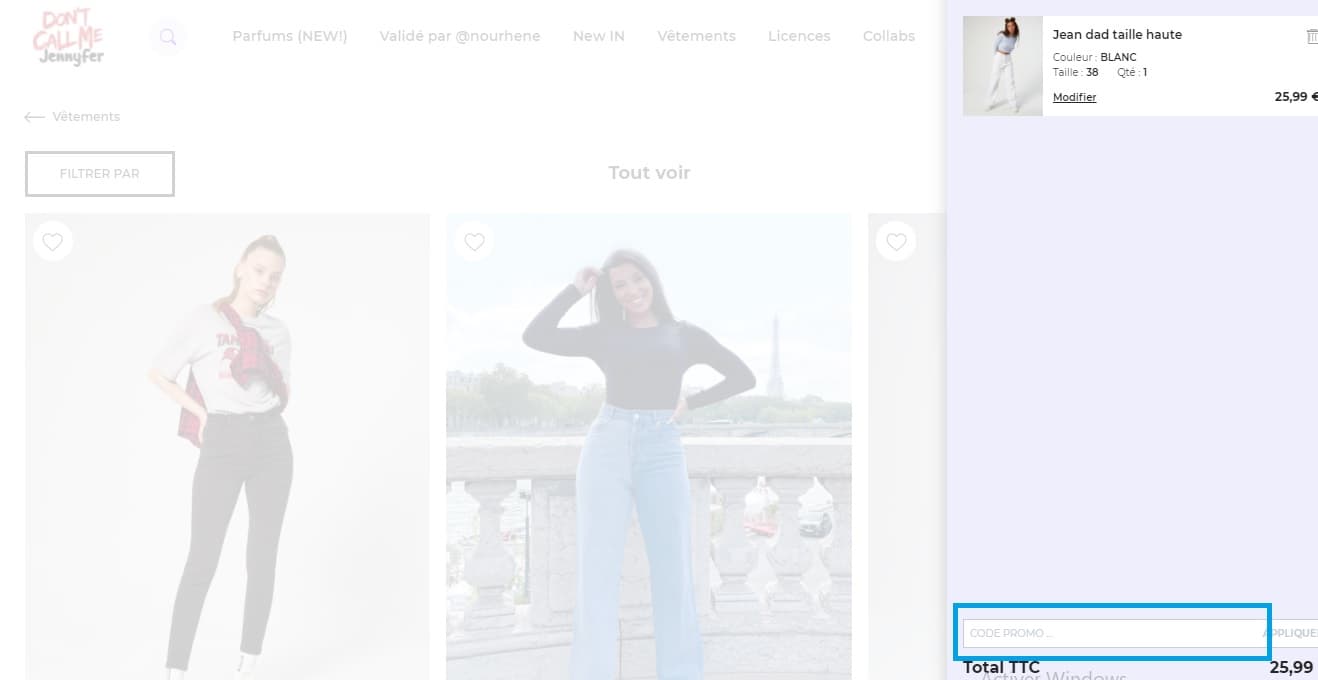The width and height of the screenshot is (1318, 680).
Task: Add the black jeans outfit to favorites
Action: [x=53, y=241]
